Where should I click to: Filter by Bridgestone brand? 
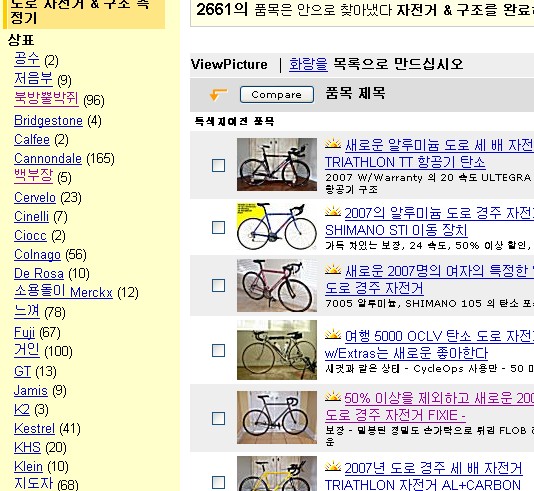(48, 121)
